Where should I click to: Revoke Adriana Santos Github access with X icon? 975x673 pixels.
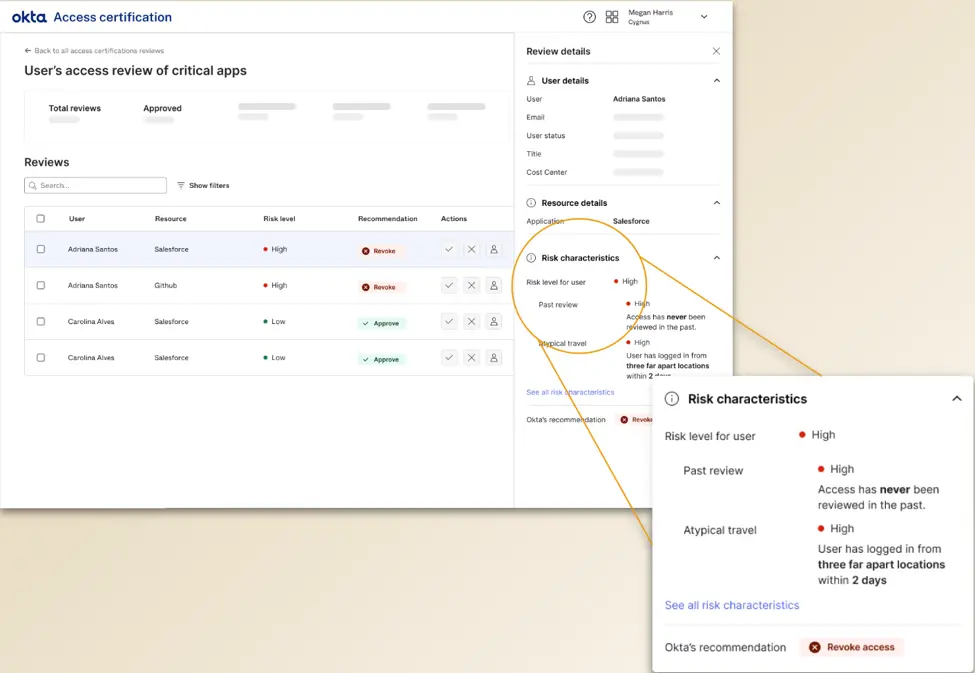click(x=471, y=286)
